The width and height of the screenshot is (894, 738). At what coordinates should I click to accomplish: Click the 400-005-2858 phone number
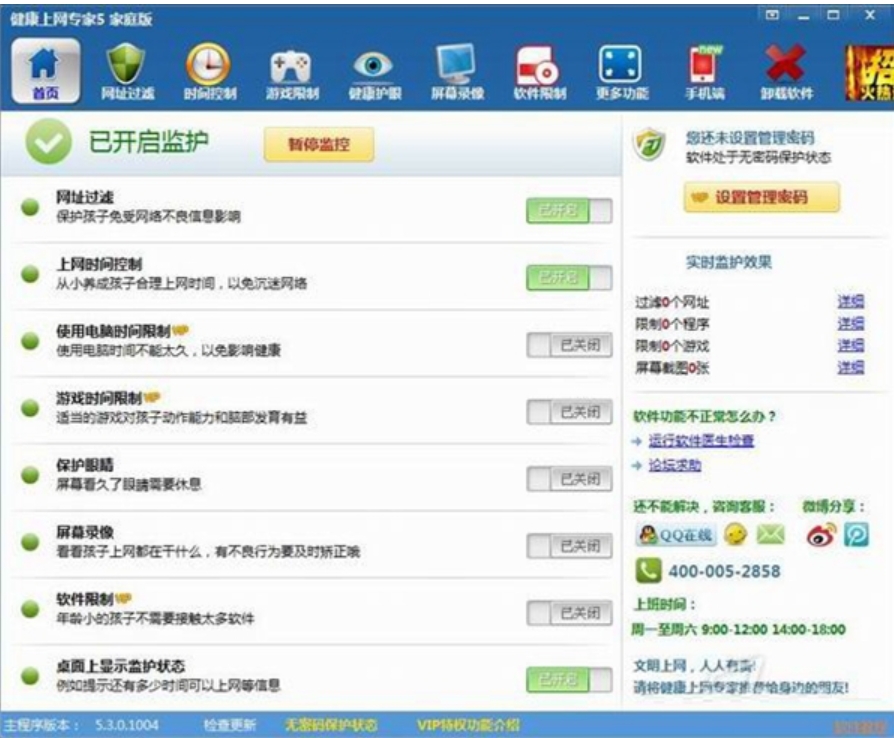[x=724, y=571]
